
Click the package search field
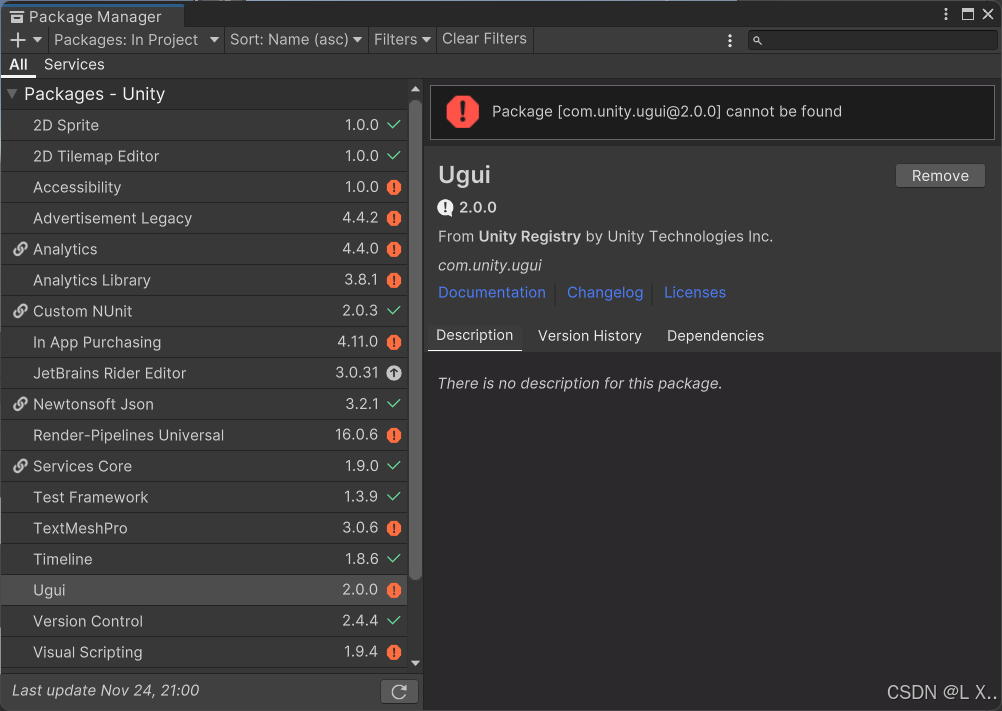click(x=872, y=40)
